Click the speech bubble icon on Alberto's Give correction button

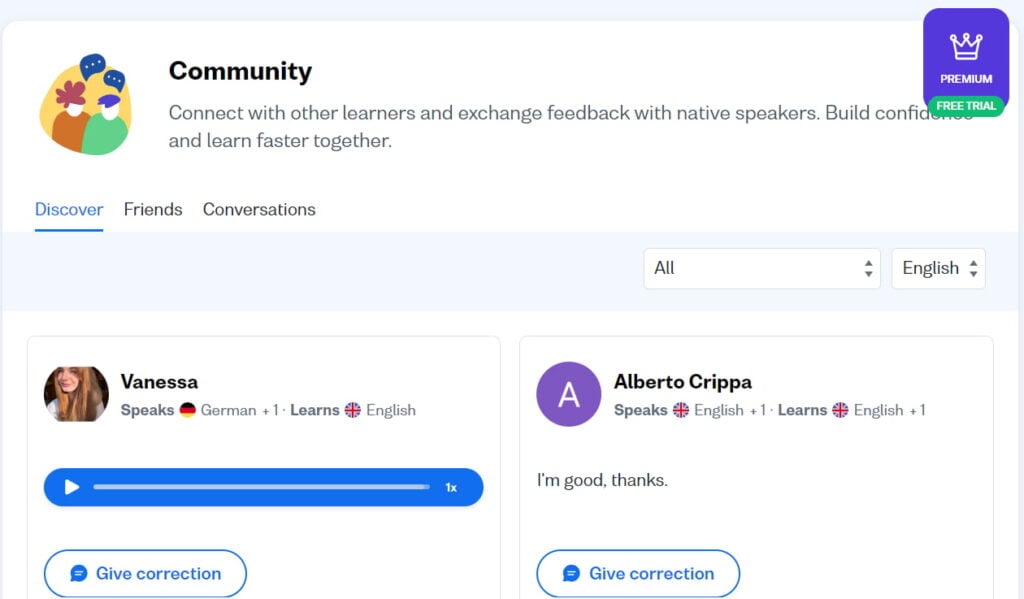571,573
